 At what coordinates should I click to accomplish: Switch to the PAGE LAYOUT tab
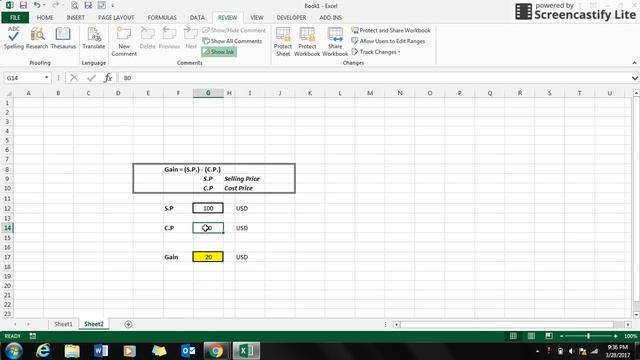[116, 18]
